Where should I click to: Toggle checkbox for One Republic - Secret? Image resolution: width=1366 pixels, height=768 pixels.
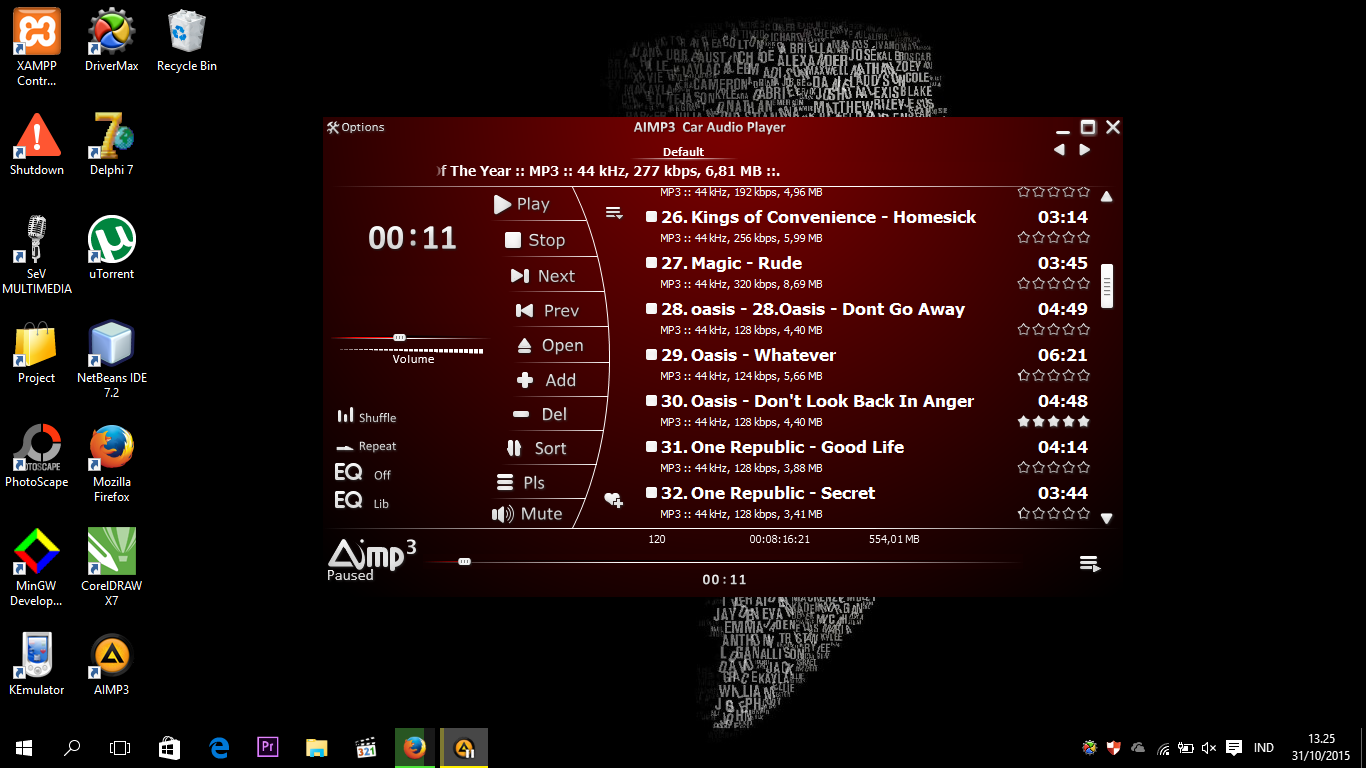(x=651, y=493)
